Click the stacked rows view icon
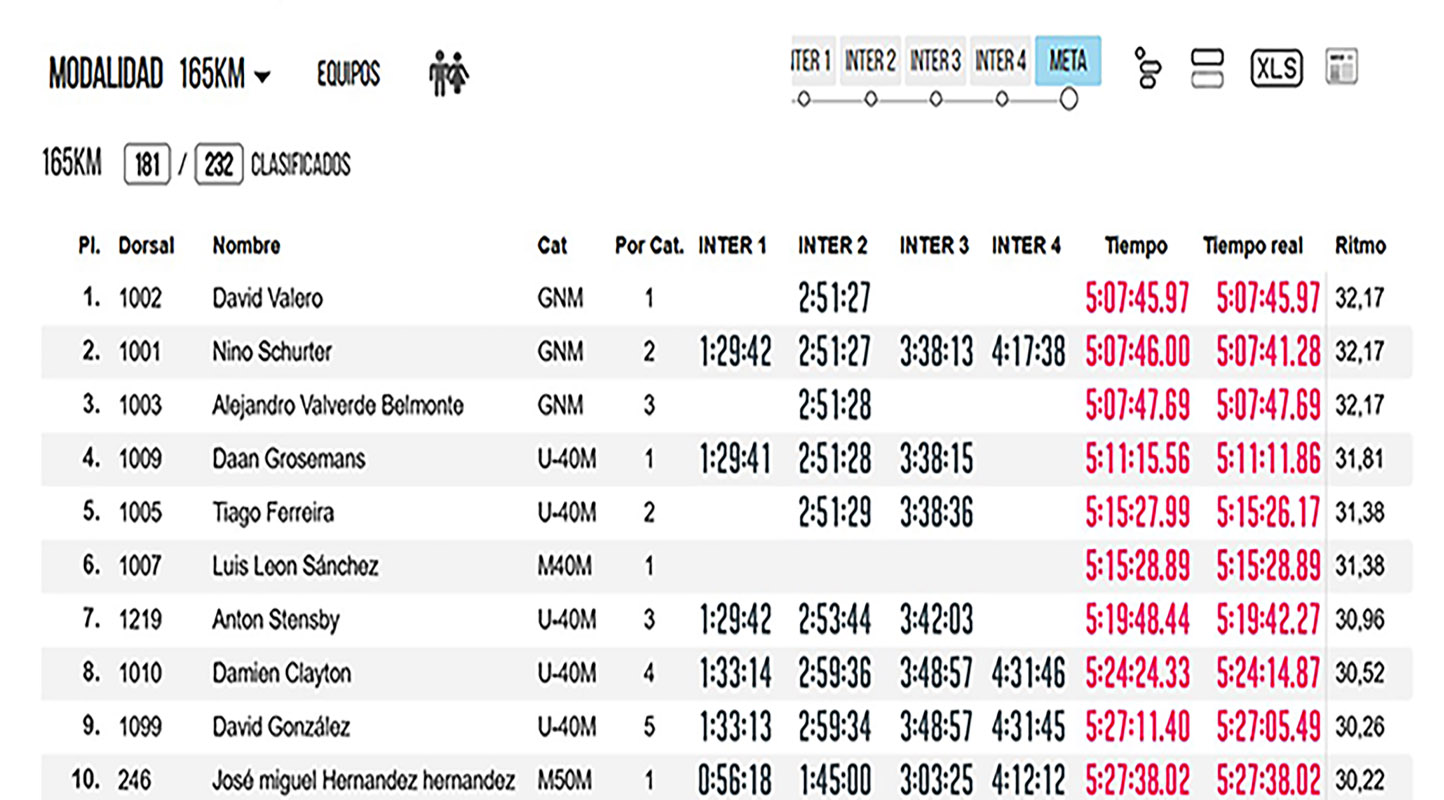This screenshot has width=1444, height=800. click(x=1207, y=68)
